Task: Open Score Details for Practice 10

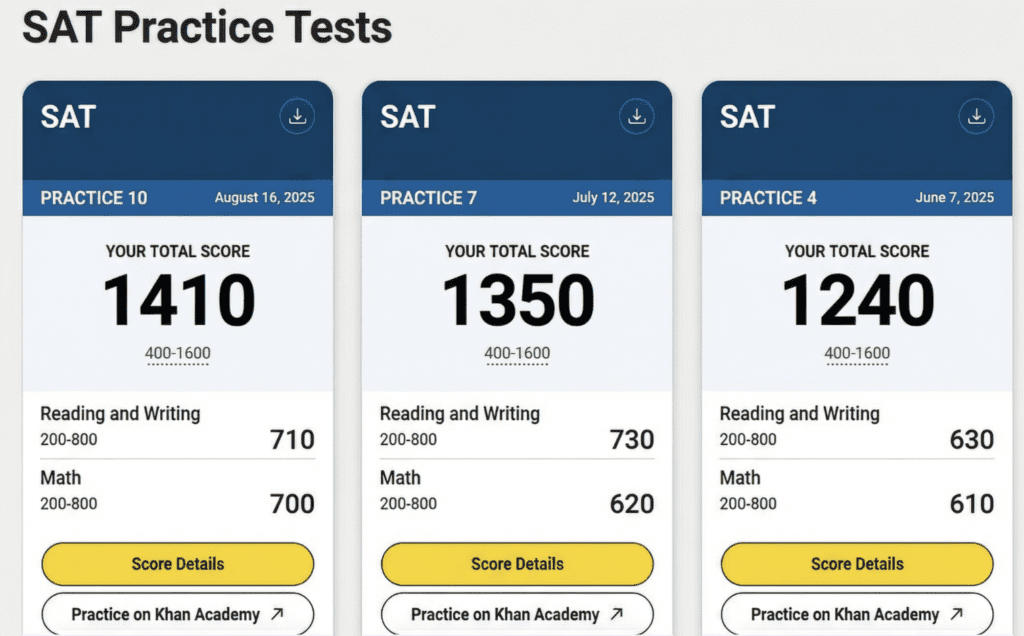Action: coord(178,564)
